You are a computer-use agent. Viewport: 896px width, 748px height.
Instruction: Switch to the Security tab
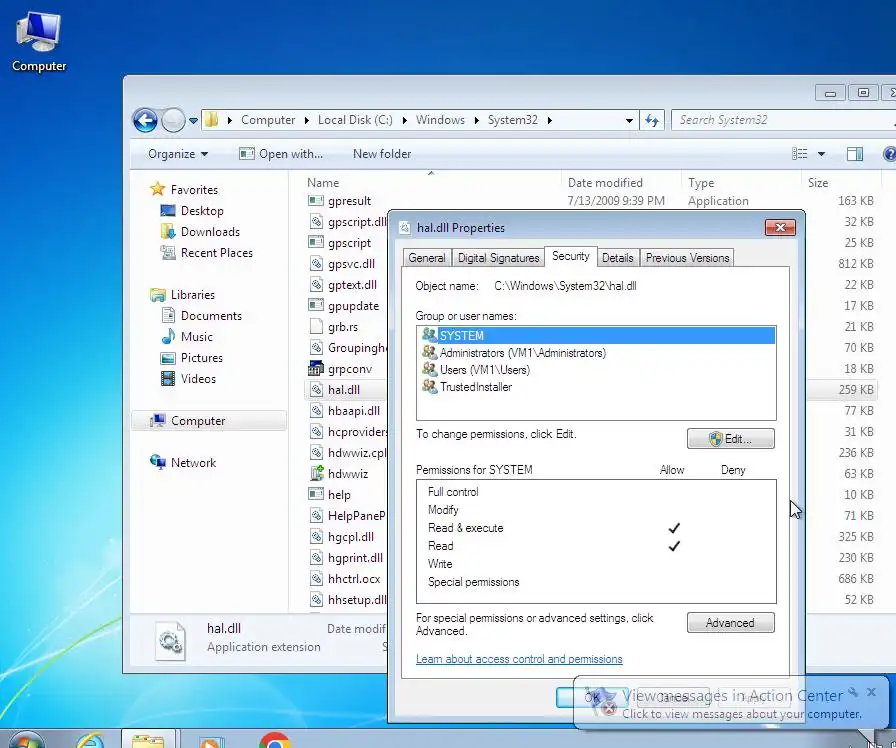click(570, 257)
